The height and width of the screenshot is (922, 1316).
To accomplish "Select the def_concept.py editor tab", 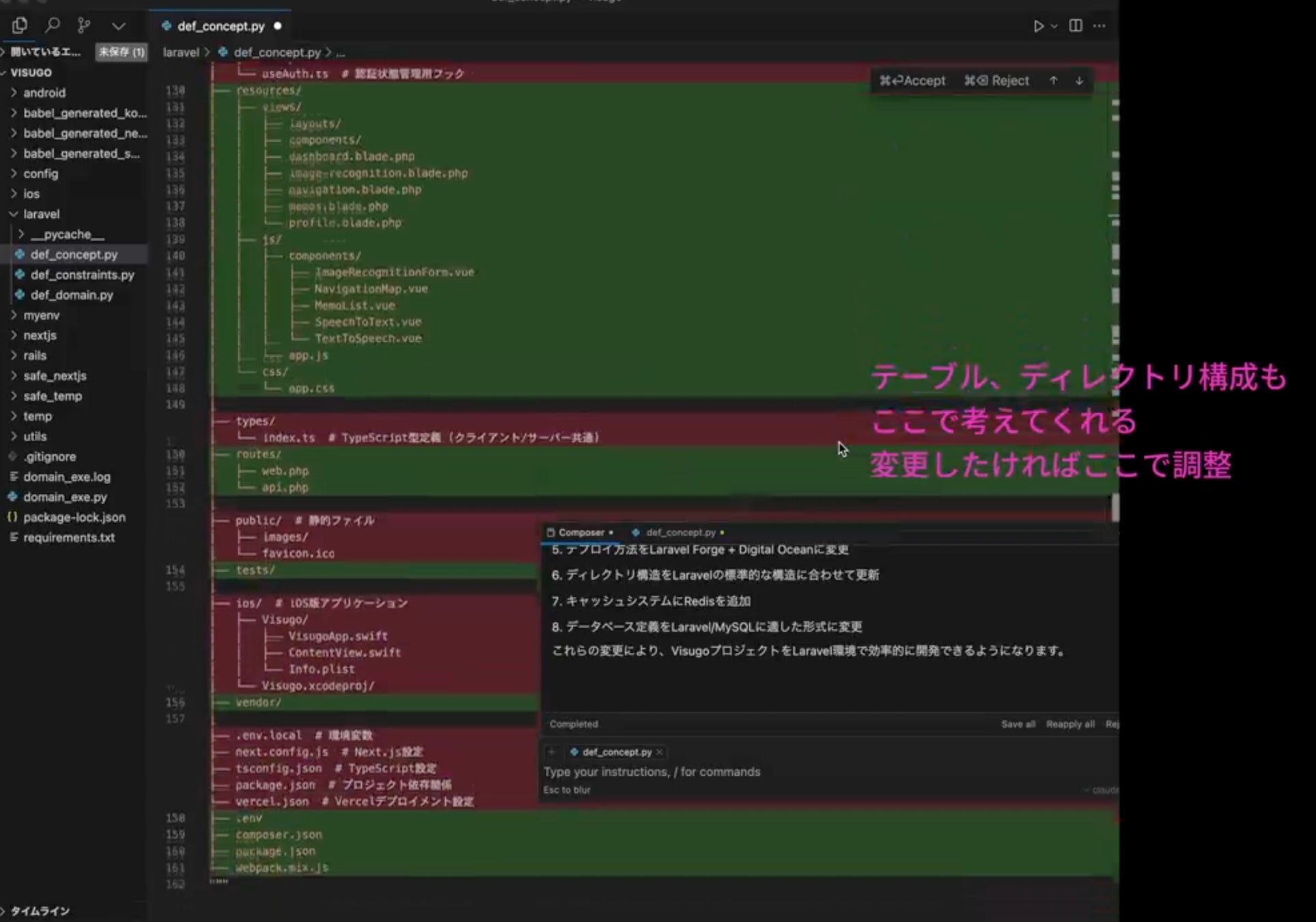I will (220, 26).
